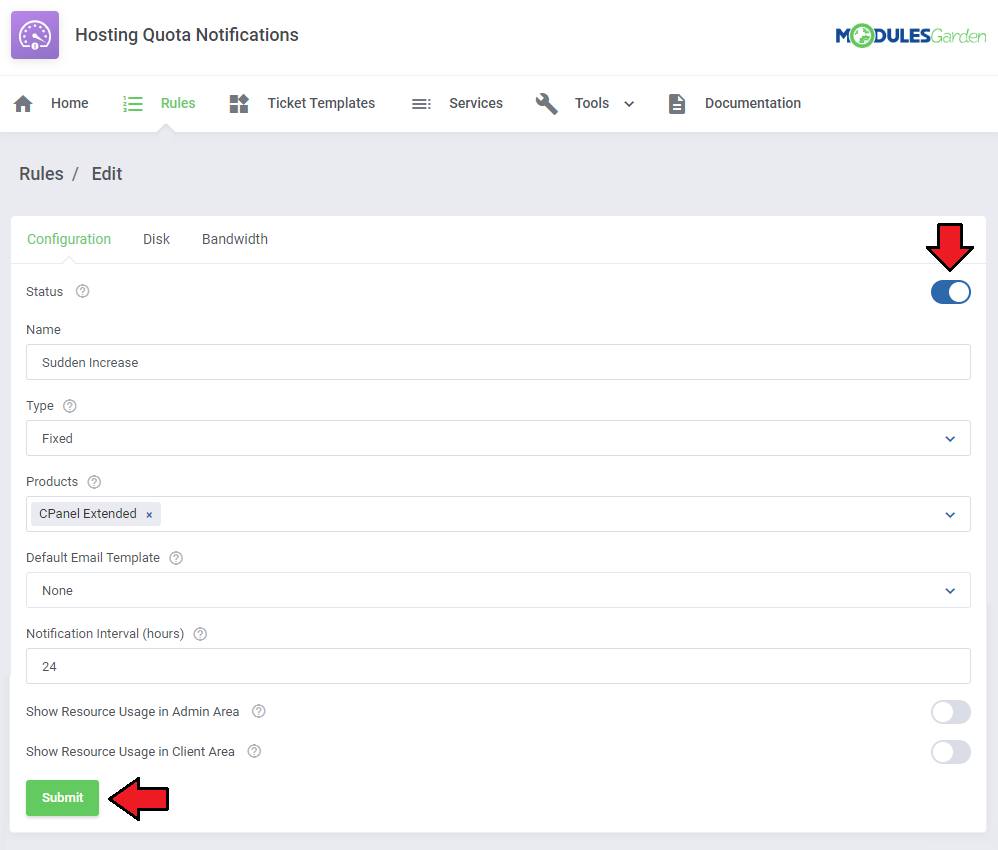
Task: Click the Status help question icon
Action: click(82, 291)
